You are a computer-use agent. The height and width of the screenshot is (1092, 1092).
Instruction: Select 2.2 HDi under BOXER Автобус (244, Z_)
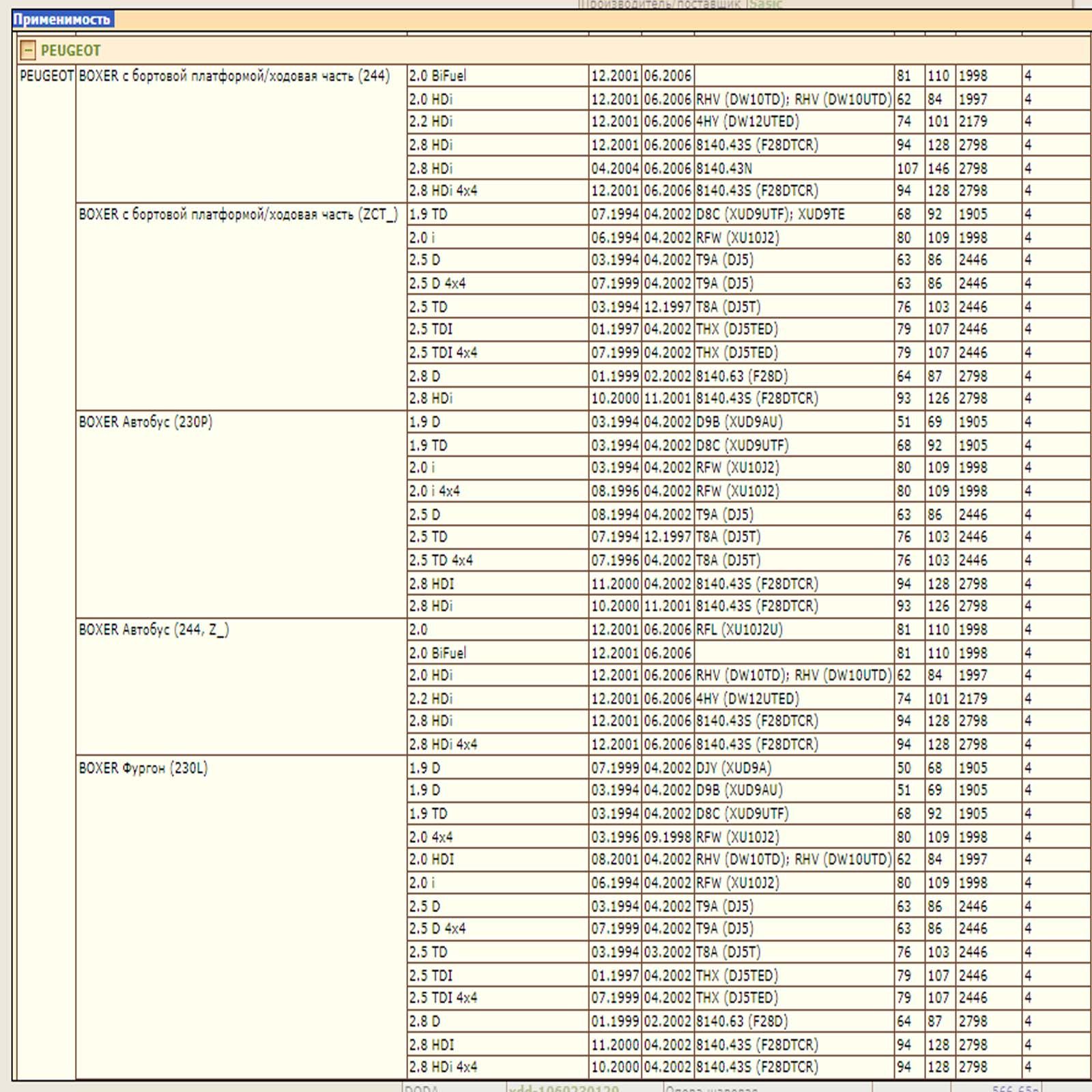(x=498, y=699)
